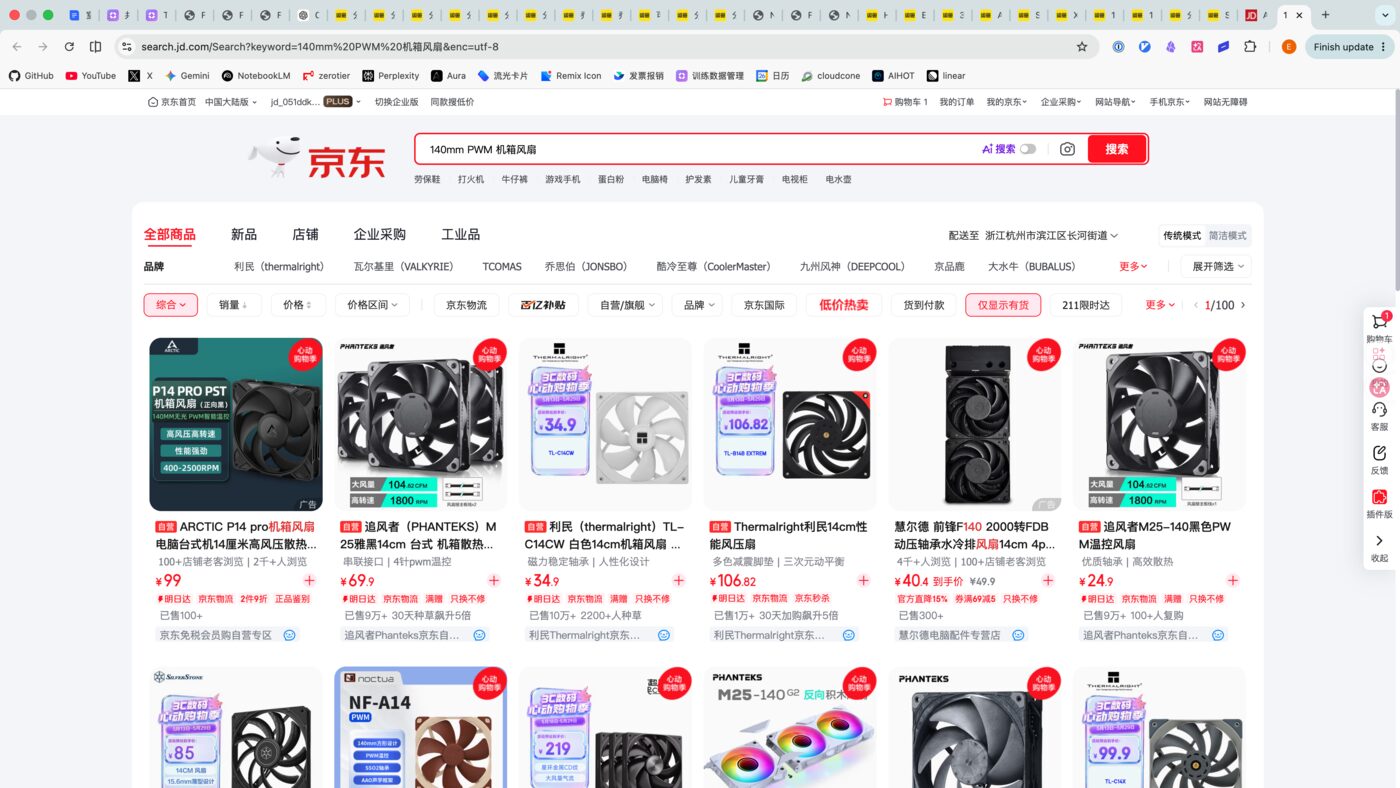
Task: Sort results by 销量
Action: (x=234, y=305)
